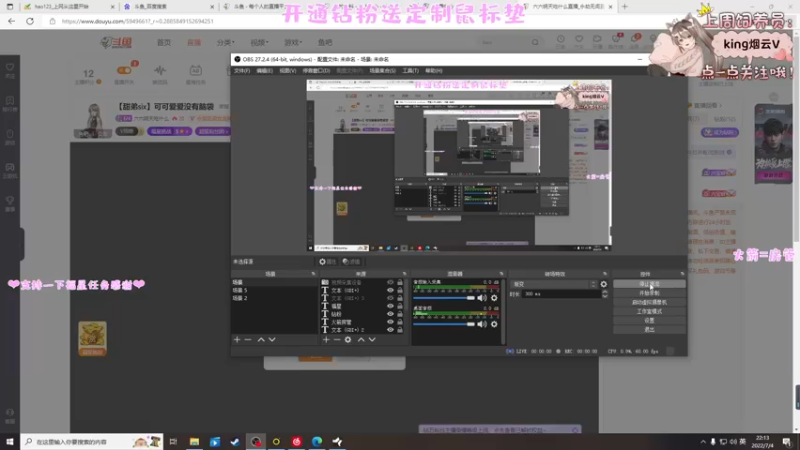Open transition properties gear icon
800x450 pixels.
pos(604,284)
